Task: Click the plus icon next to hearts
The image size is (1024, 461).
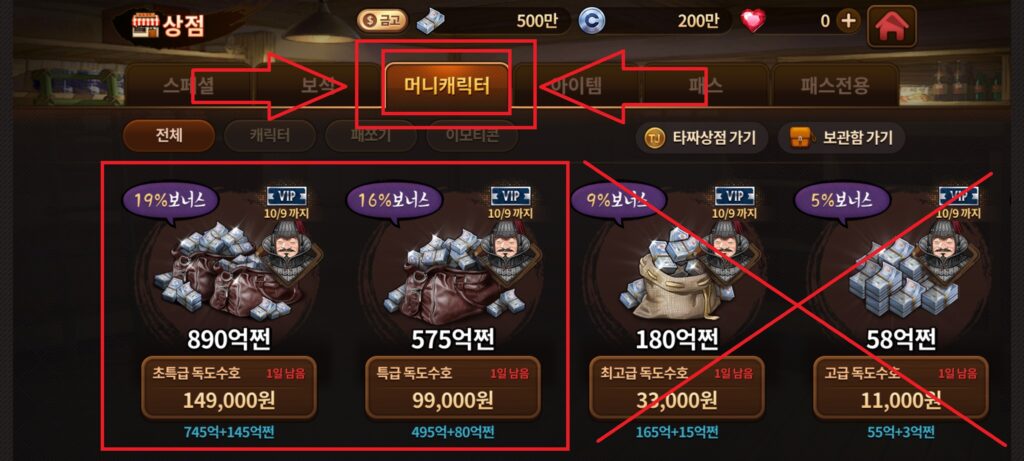Action: (x=848, y=21)
